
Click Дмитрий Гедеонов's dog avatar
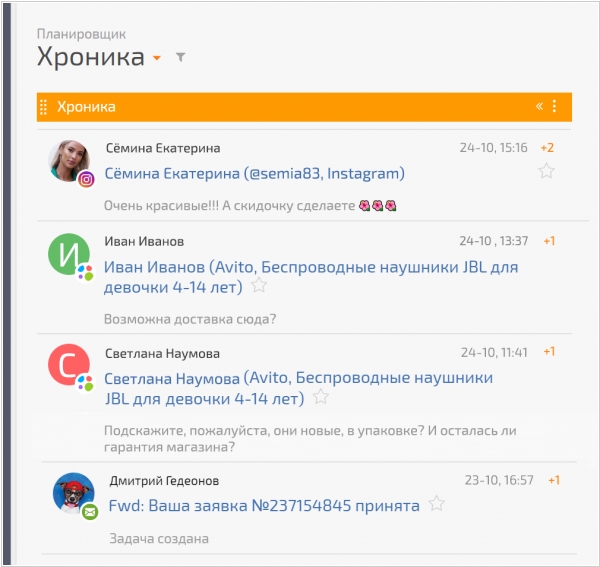click(x=73, y=493)
